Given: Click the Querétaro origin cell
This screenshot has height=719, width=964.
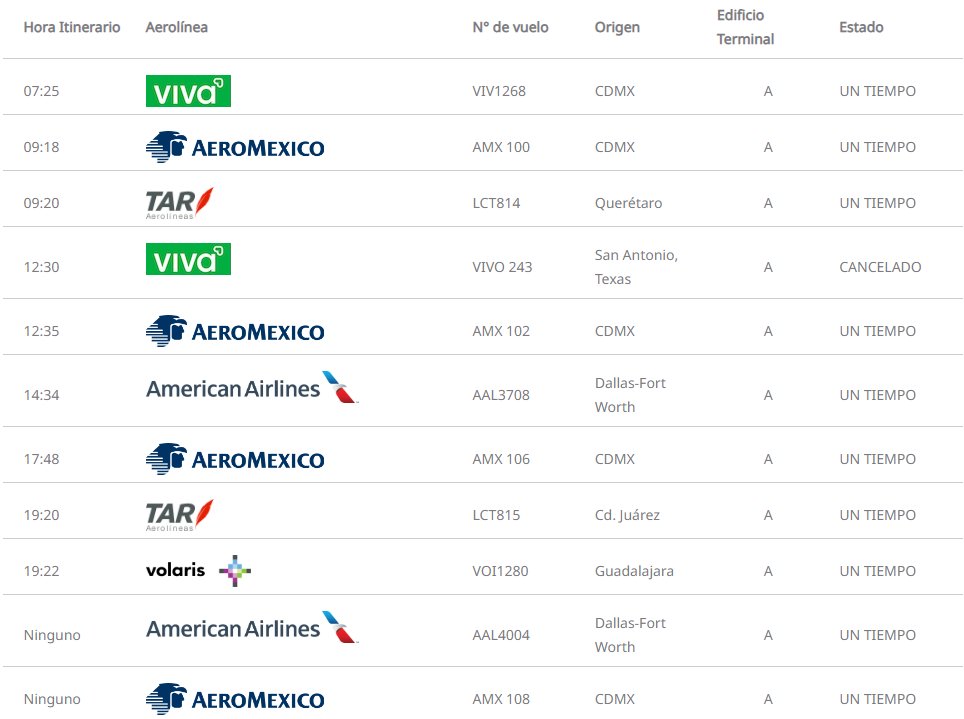Looking at the screenshot, I should [x=628, y=203].
